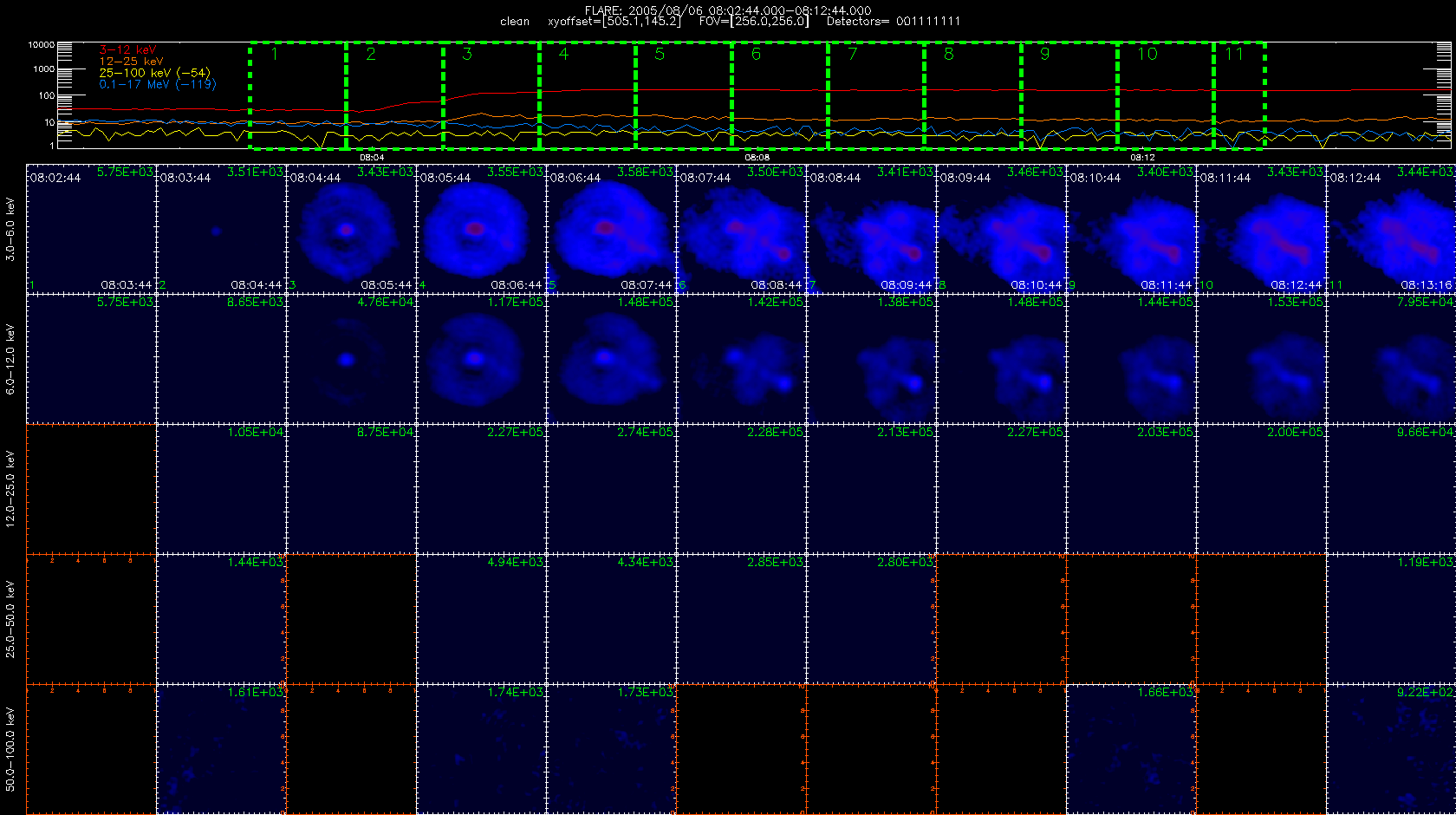
Task: Choose the 6–12 keV image with peak 7.95E+04
Action: pos(1391,359)
